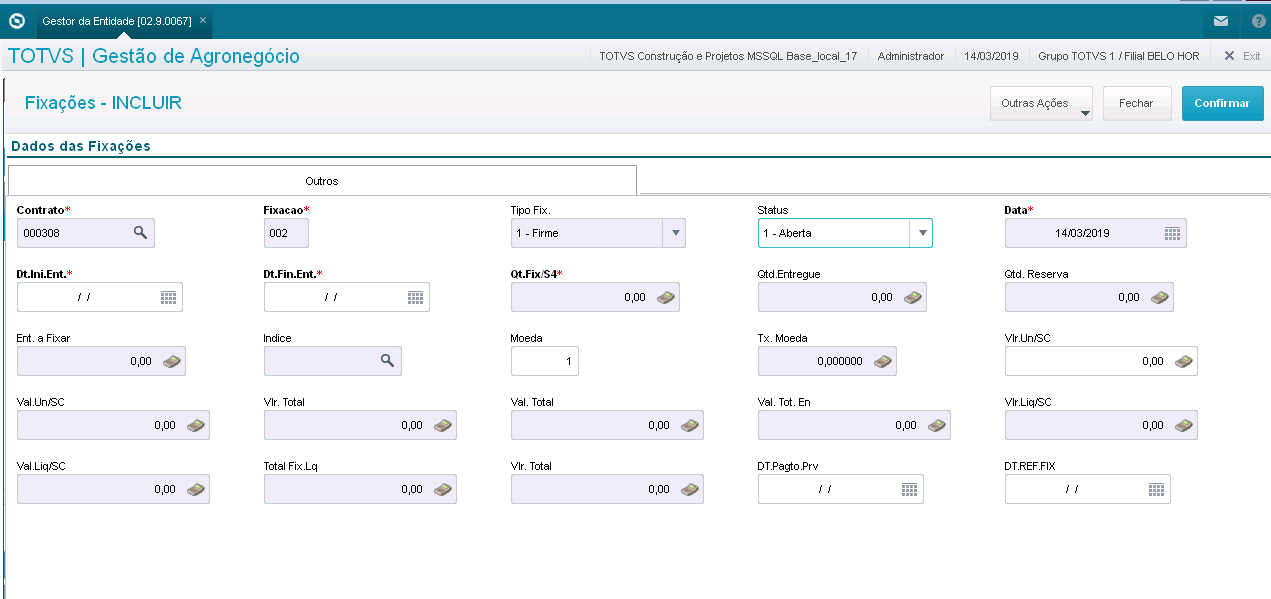Open the Outras Ações dropdown menu

pyautogui.click(x=1040, y=103)
